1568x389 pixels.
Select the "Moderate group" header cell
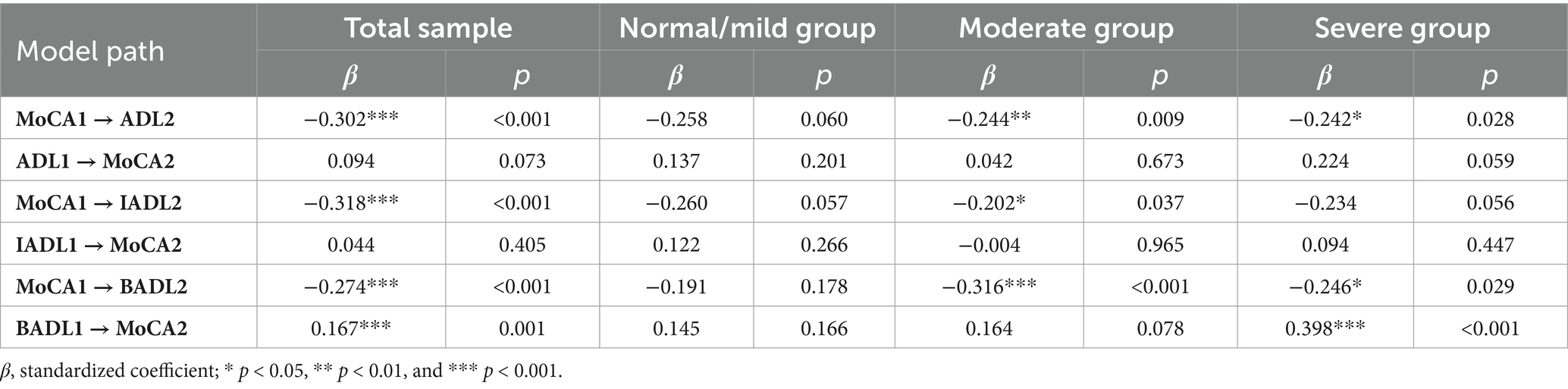pos(1065,28)
